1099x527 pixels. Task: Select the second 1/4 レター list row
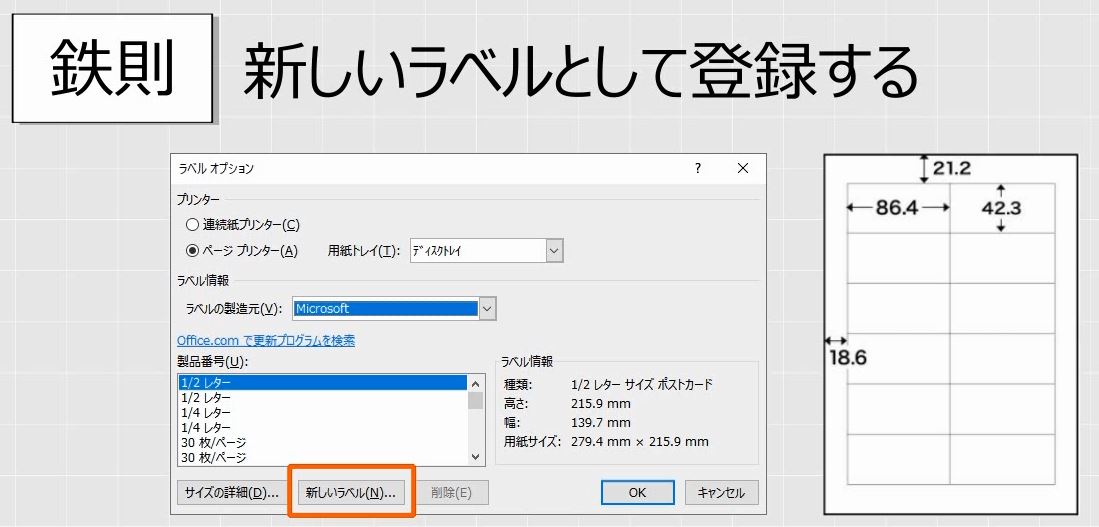322,427
